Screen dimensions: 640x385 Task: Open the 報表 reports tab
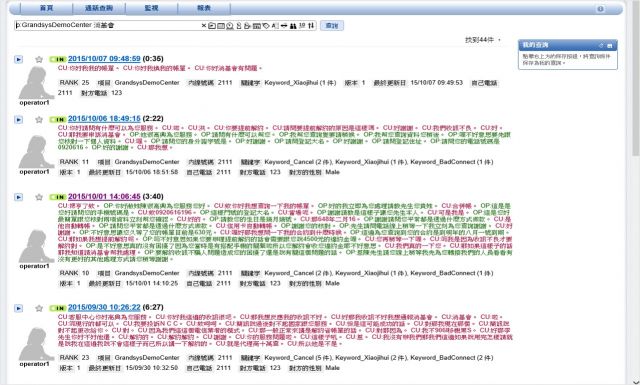click(204, 8)
